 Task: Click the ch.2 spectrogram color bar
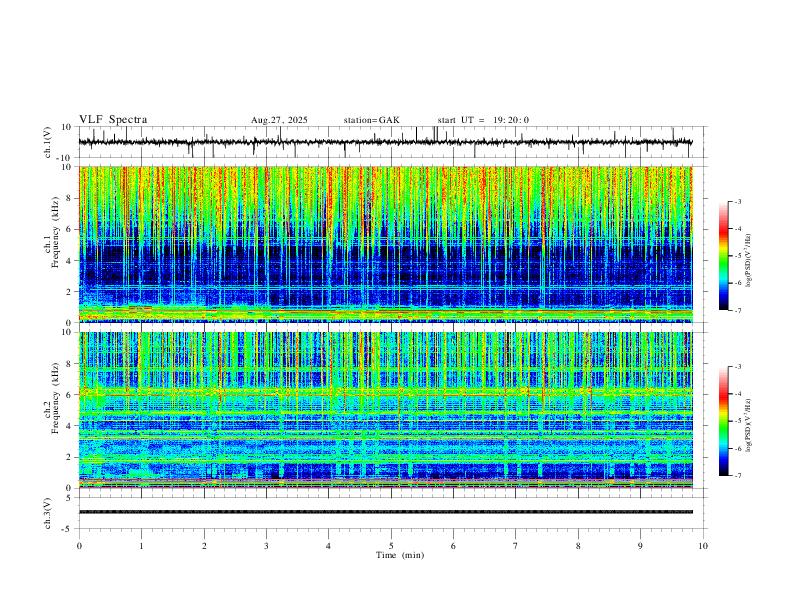tap(724, 421)
